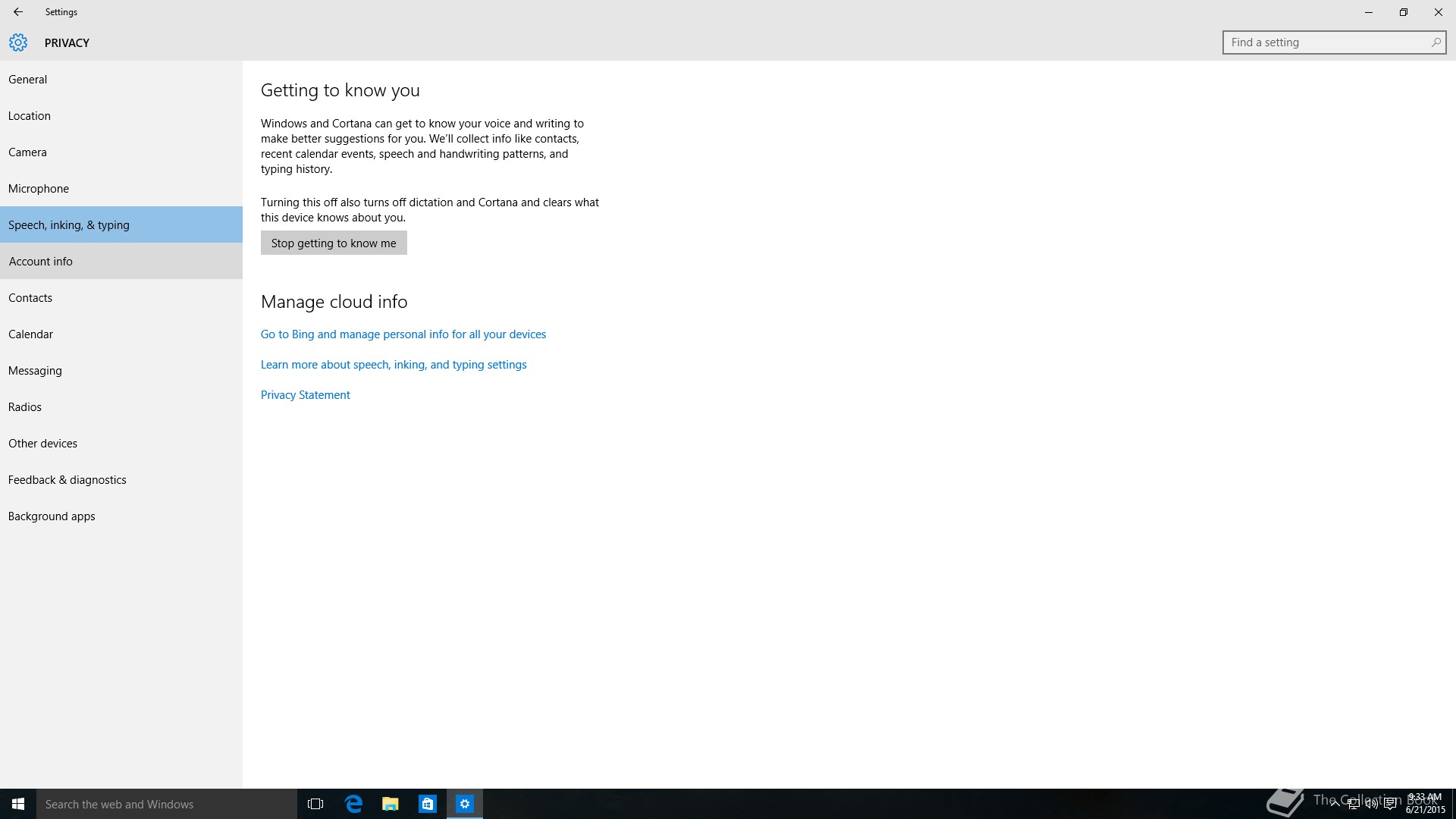Follow the Go to Bing manage personal info link

[x=403, y=334]
